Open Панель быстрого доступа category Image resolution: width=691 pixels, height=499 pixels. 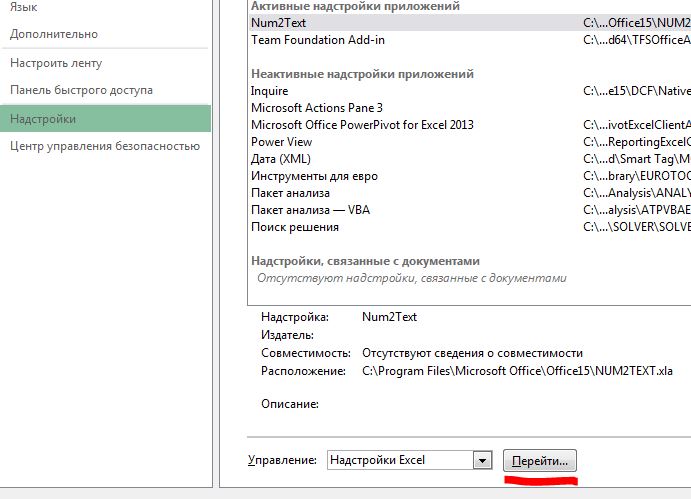(x=81, y=90)
